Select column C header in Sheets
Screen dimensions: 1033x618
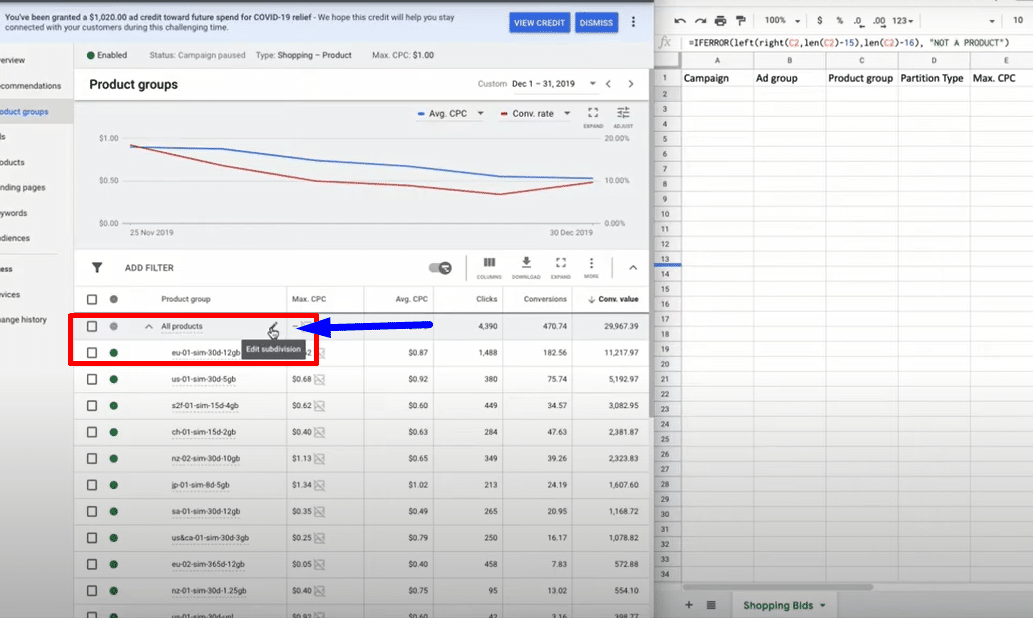click(861, 60)
